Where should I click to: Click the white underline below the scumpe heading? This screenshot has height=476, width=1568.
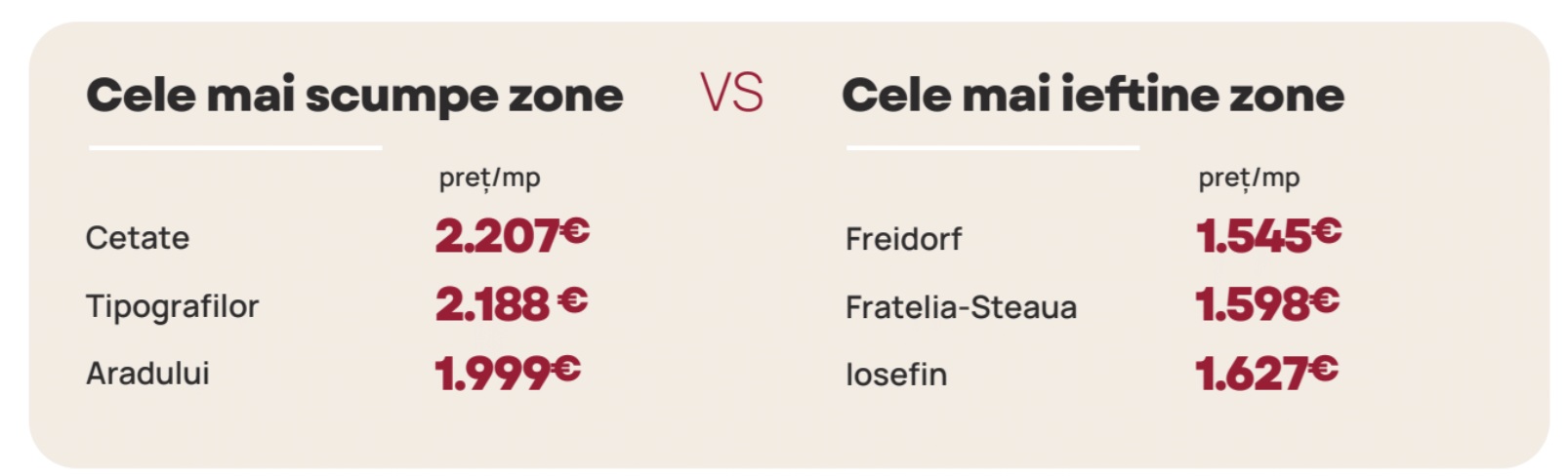(x=235, y=148)
